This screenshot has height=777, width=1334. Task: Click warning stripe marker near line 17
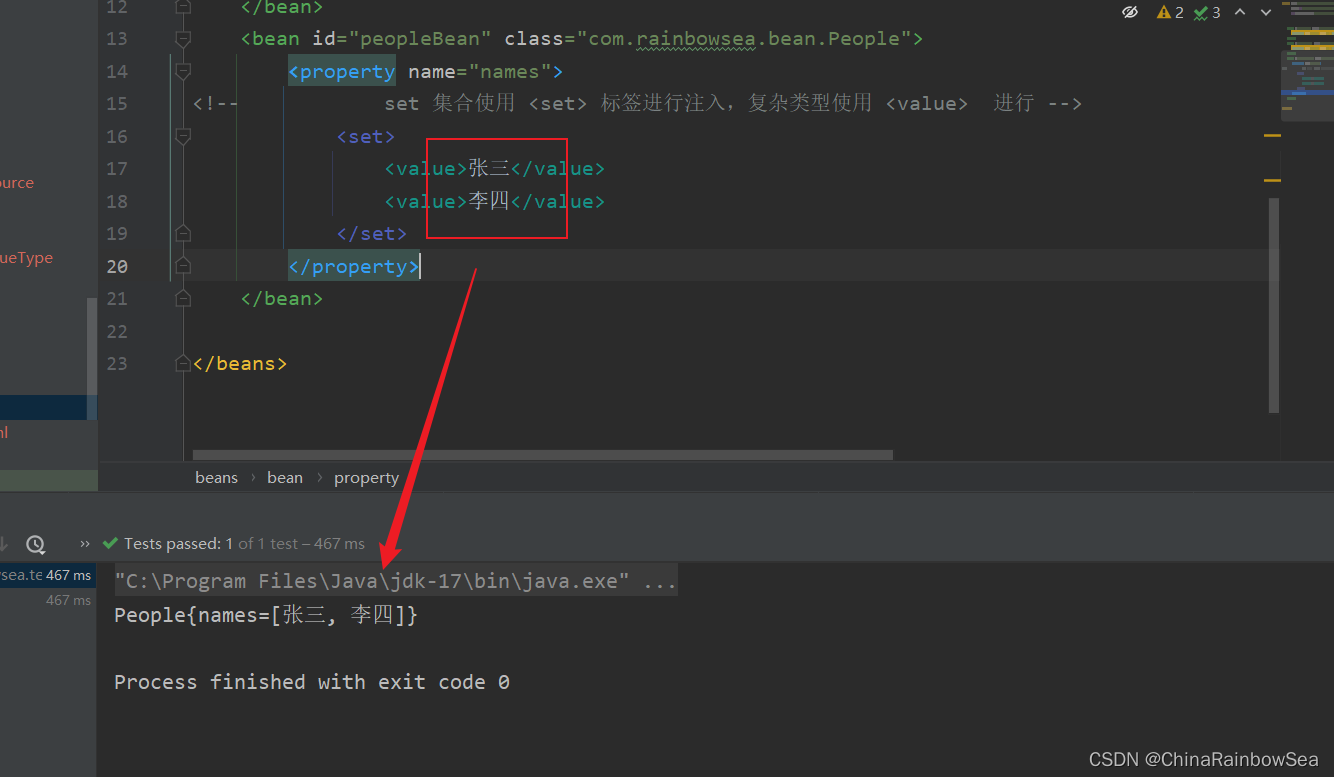[1272, 180]
